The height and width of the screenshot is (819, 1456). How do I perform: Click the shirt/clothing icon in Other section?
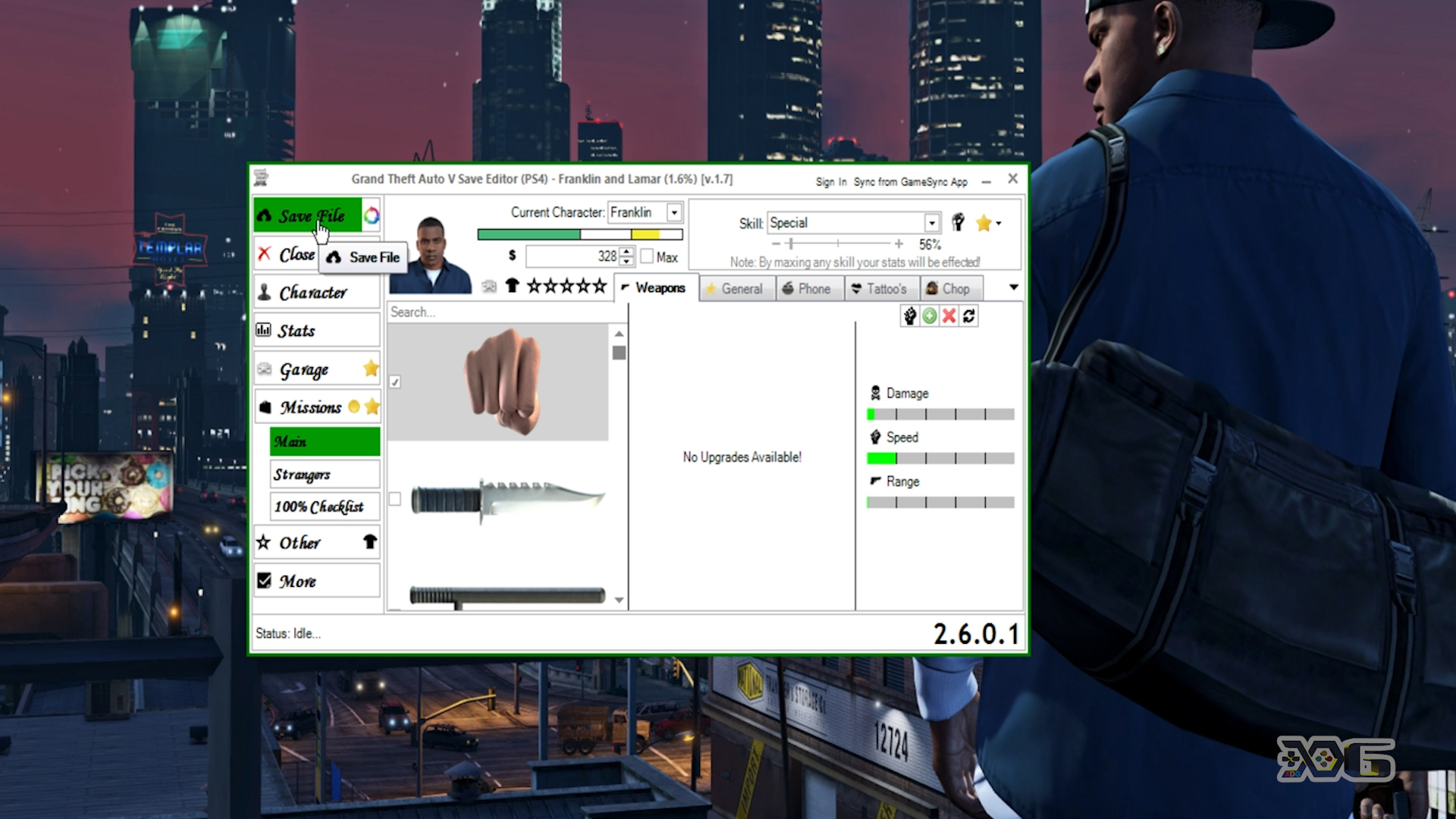click(369, 543)
